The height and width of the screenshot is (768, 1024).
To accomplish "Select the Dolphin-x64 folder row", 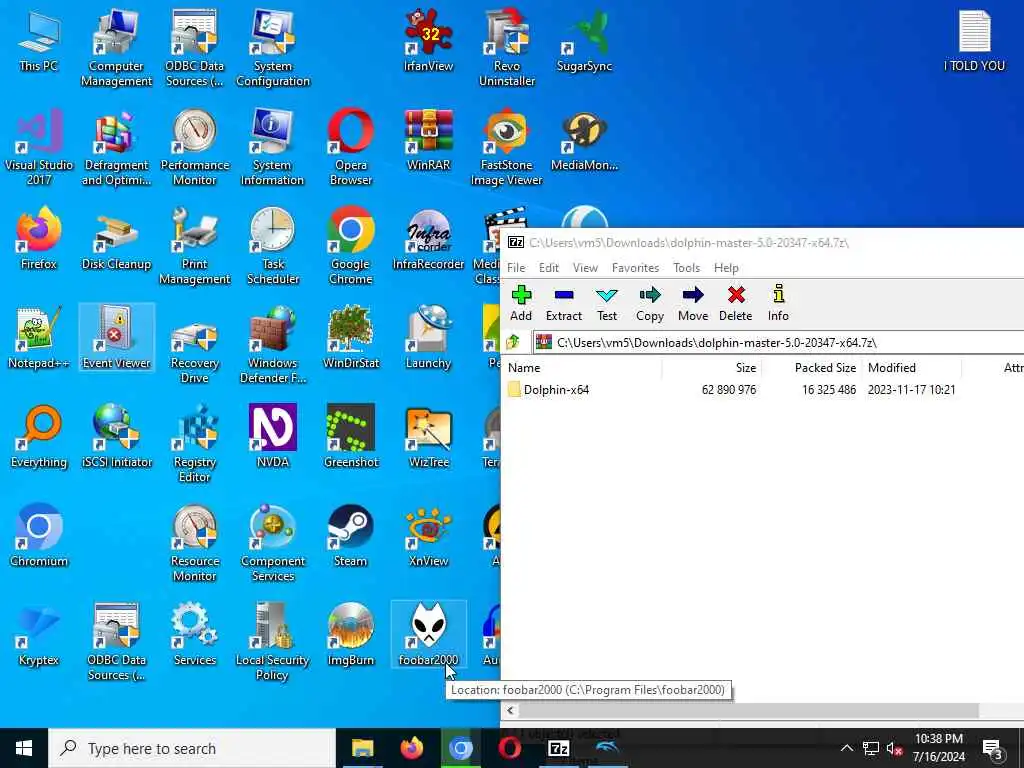I will 762,390.
